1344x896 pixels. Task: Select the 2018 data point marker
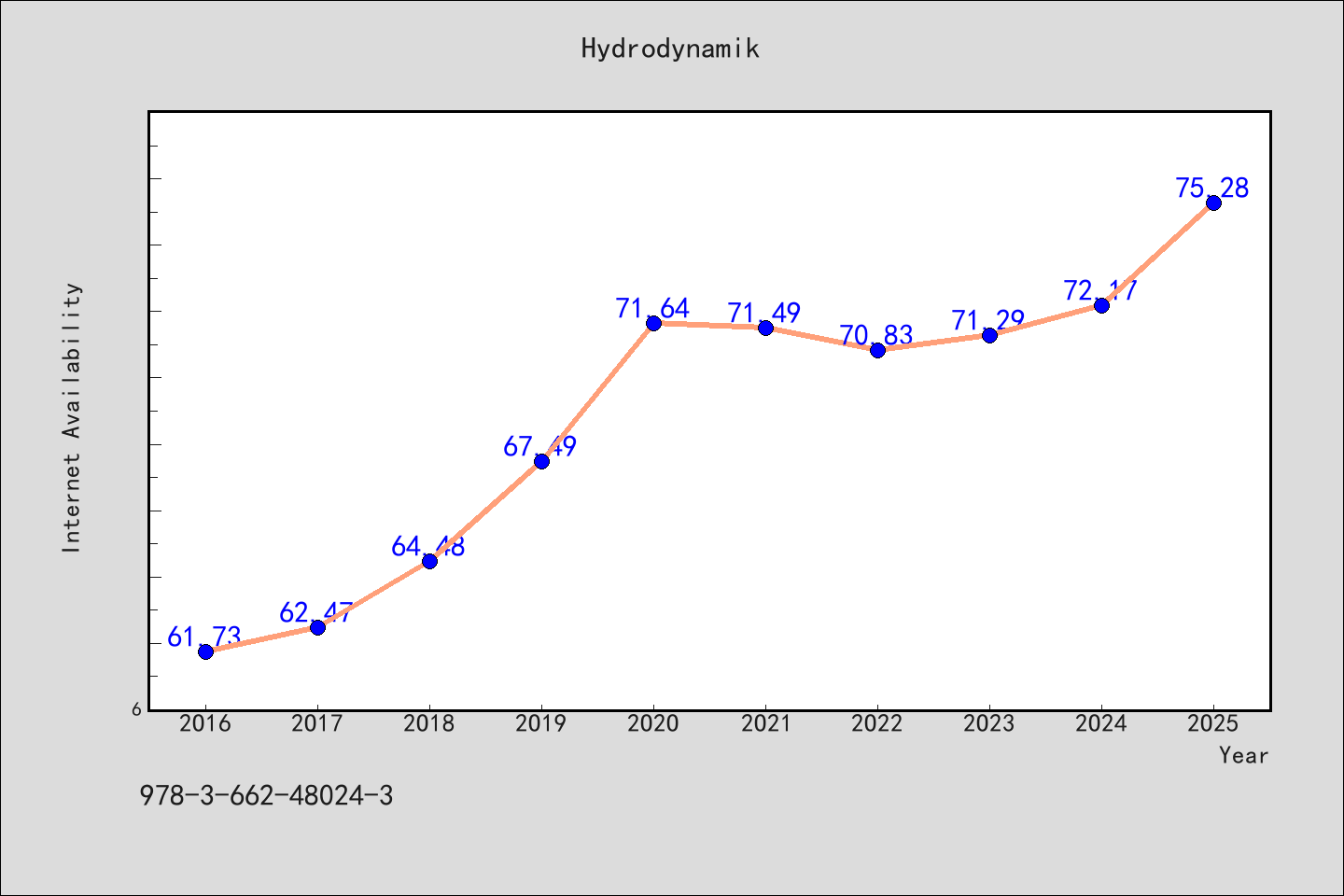pyautogui.click(x=429, y=561)
